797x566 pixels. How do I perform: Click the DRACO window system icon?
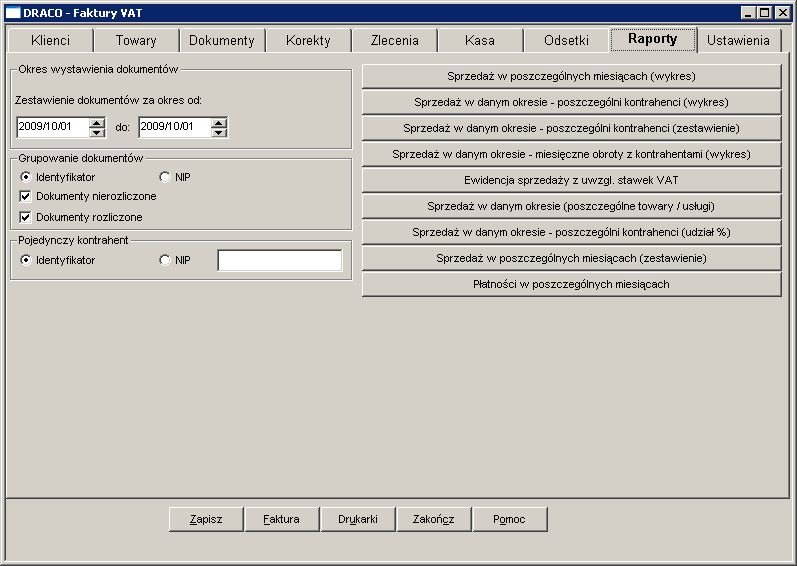coord(13,13)
